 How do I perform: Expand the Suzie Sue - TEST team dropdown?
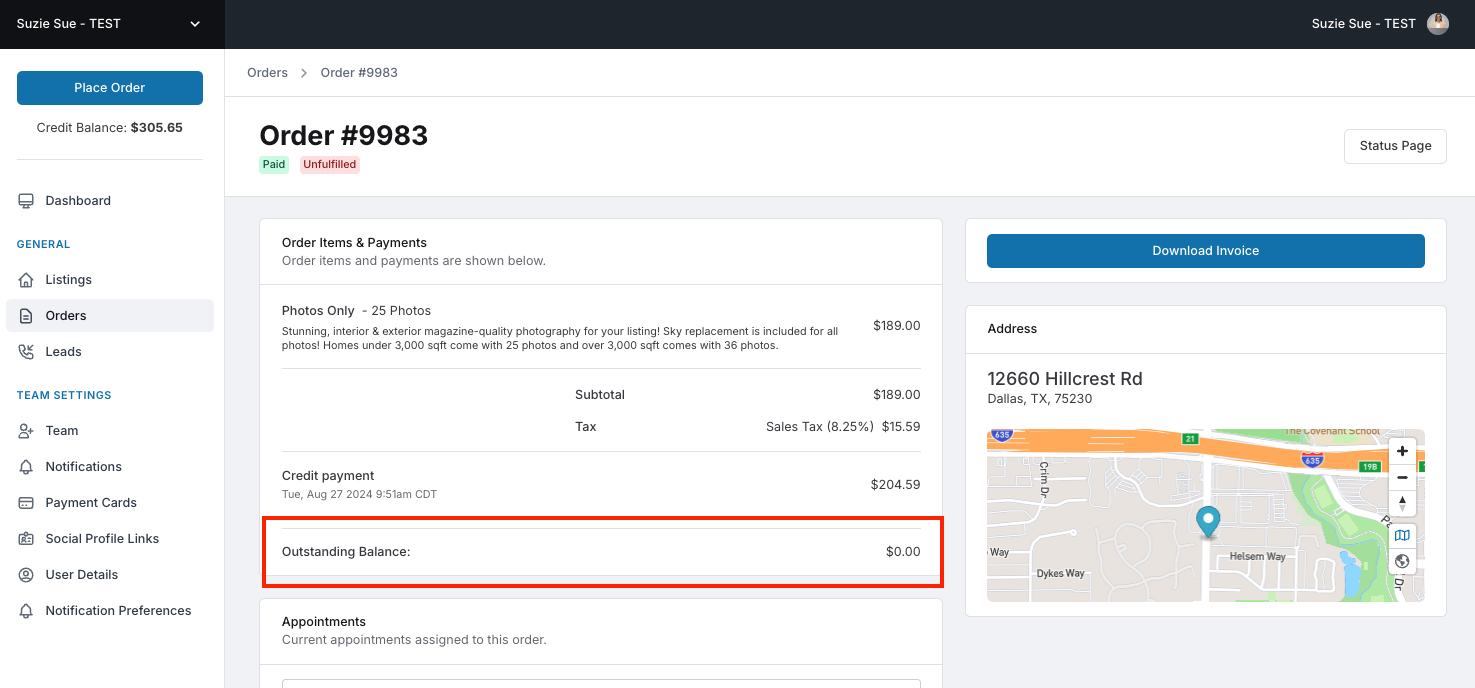(112, 24)
